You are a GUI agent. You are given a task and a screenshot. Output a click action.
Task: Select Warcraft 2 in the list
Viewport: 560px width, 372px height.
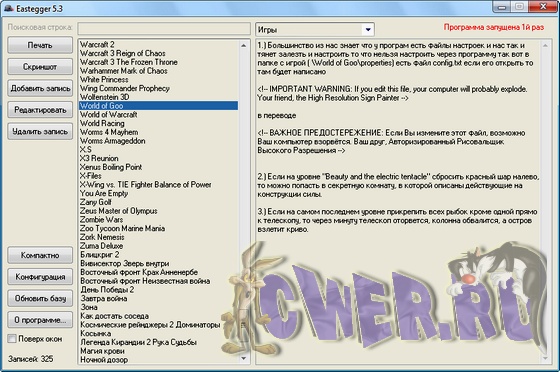tap(158, 45)
